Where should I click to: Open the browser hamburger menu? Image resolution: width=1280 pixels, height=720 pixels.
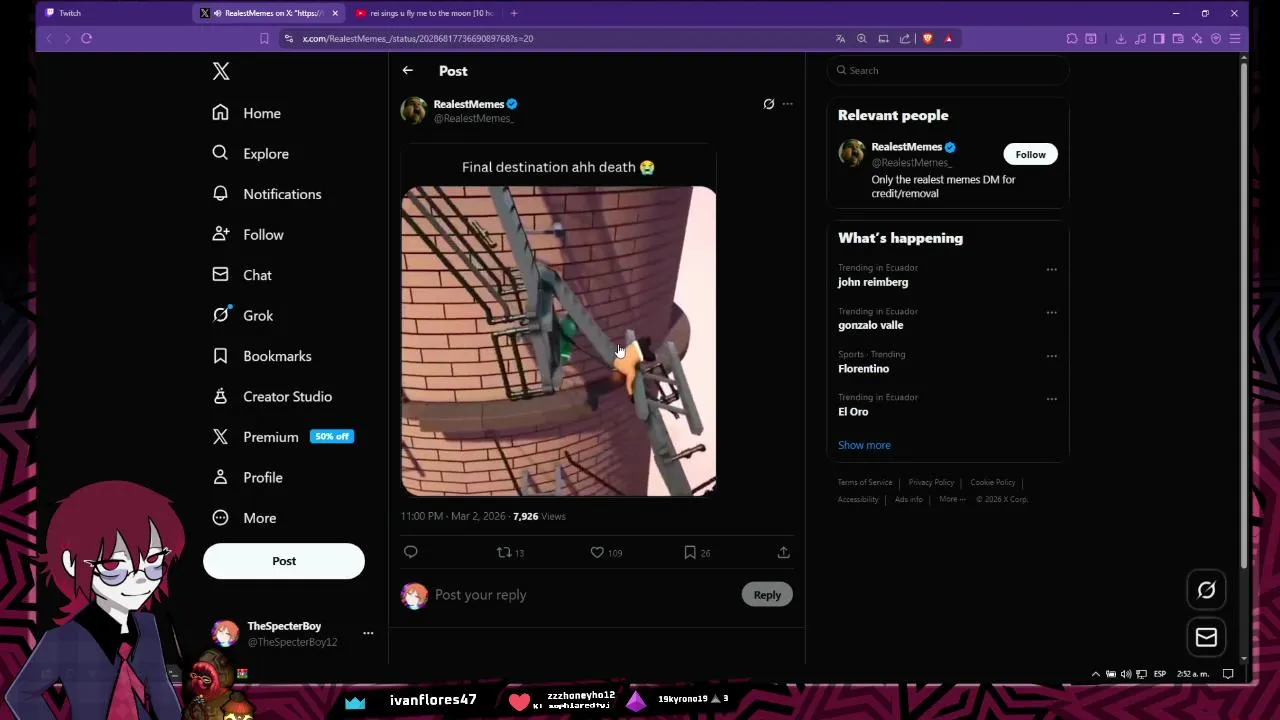pyautogui.click(x=1235, y=38)
